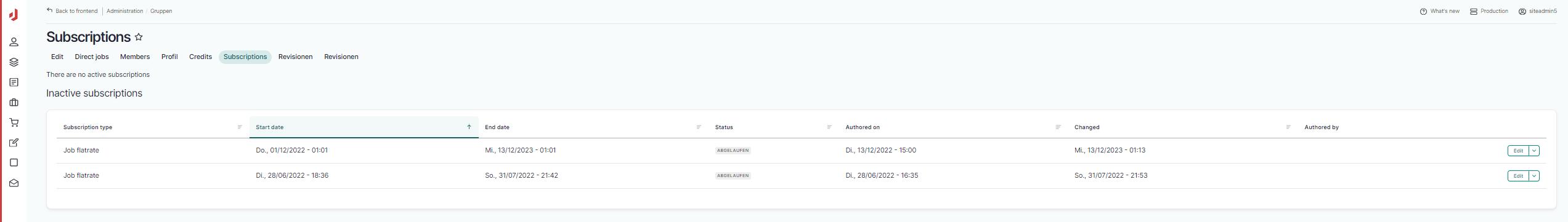
Task: Open the shopping cart sidebar icon
Action: (14, 122)
